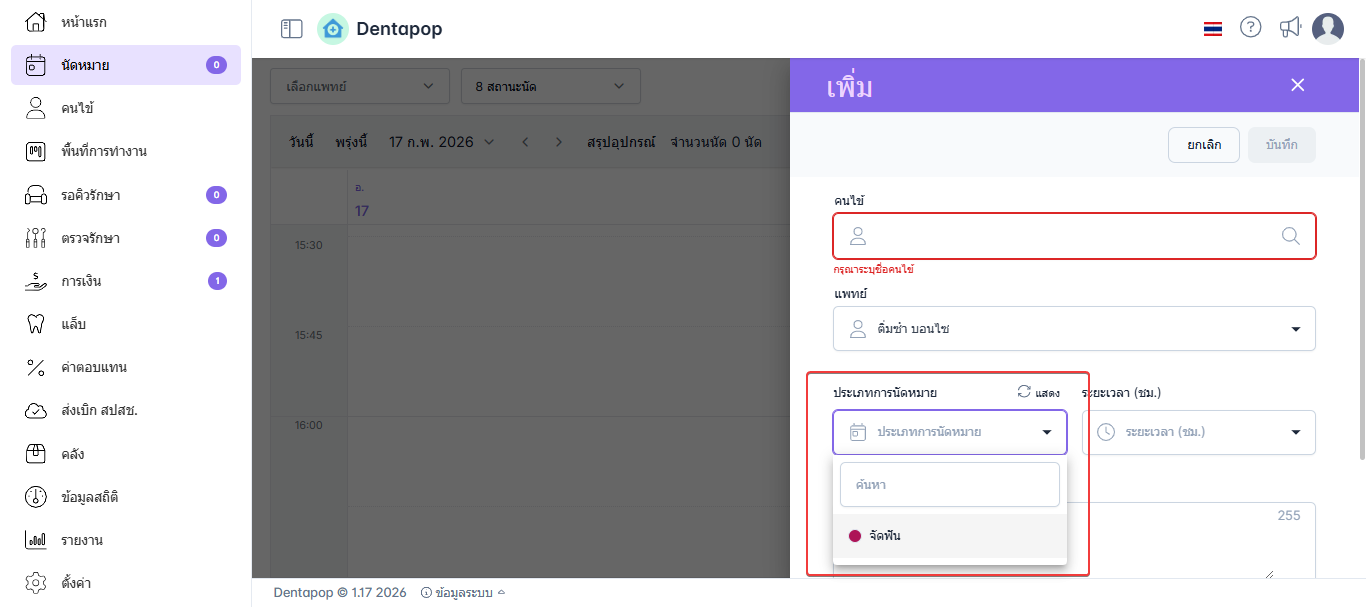
Task: Open the help question mark icon
Action: click(x=1250, y=28)
